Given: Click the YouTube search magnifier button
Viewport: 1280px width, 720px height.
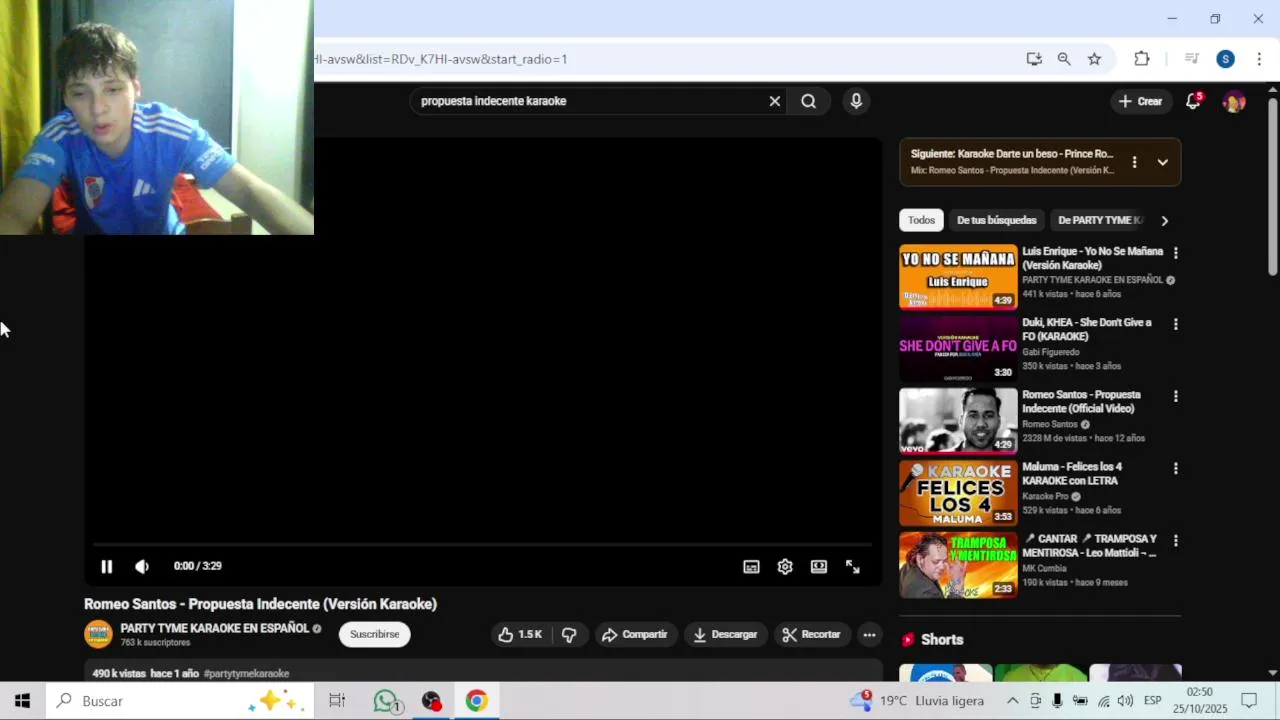Looking at the screenshot, I should [808, 101].
